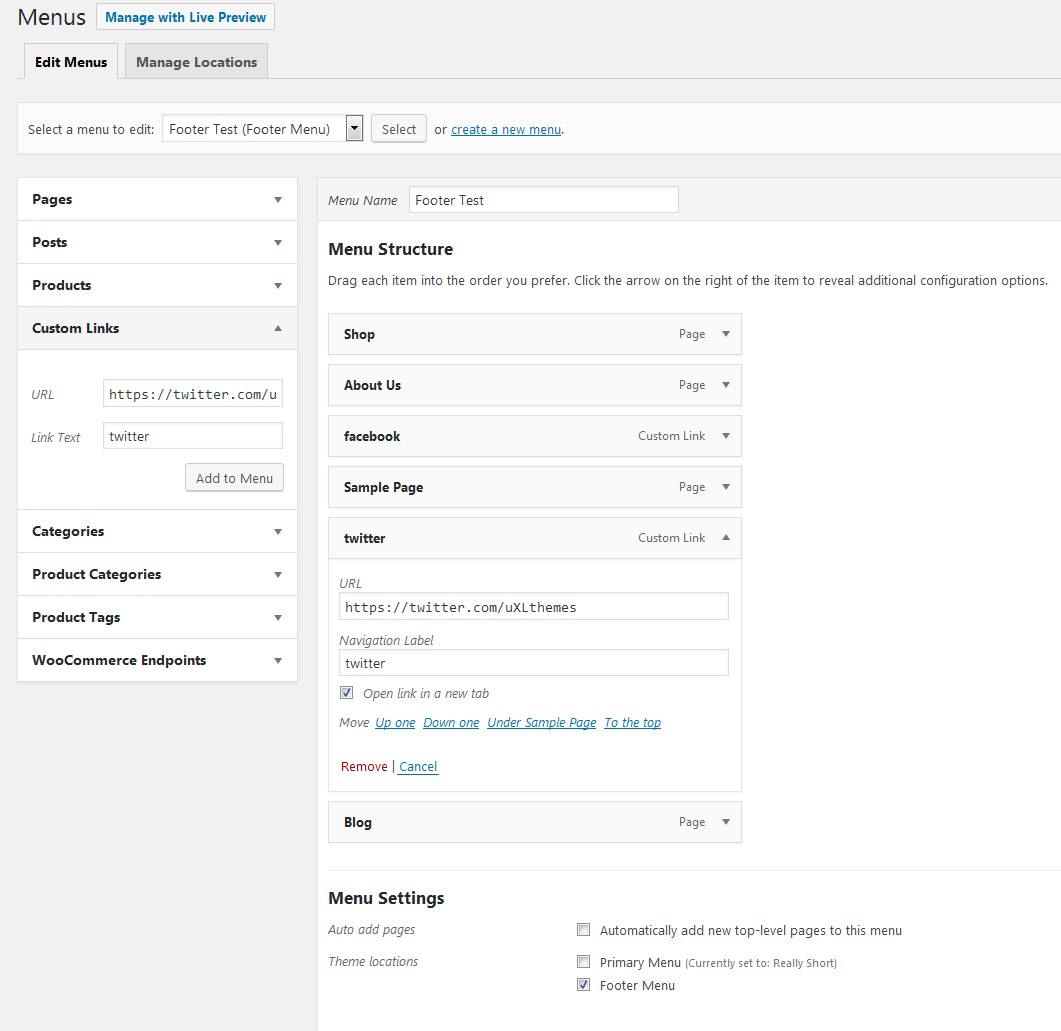1061x1031 pixels.
Task: Check the Primary Menu theme location
Action: [x=583, y=961]
